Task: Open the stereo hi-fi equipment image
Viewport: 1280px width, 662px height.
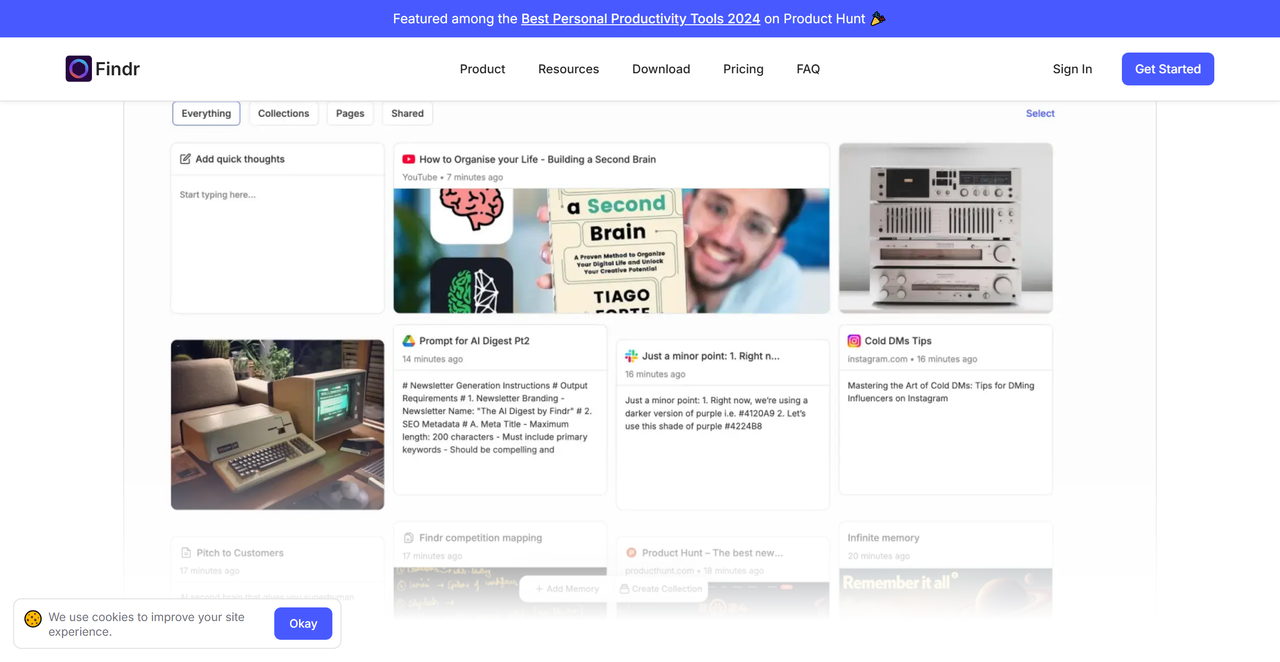Action: click(x=945, y=228)
